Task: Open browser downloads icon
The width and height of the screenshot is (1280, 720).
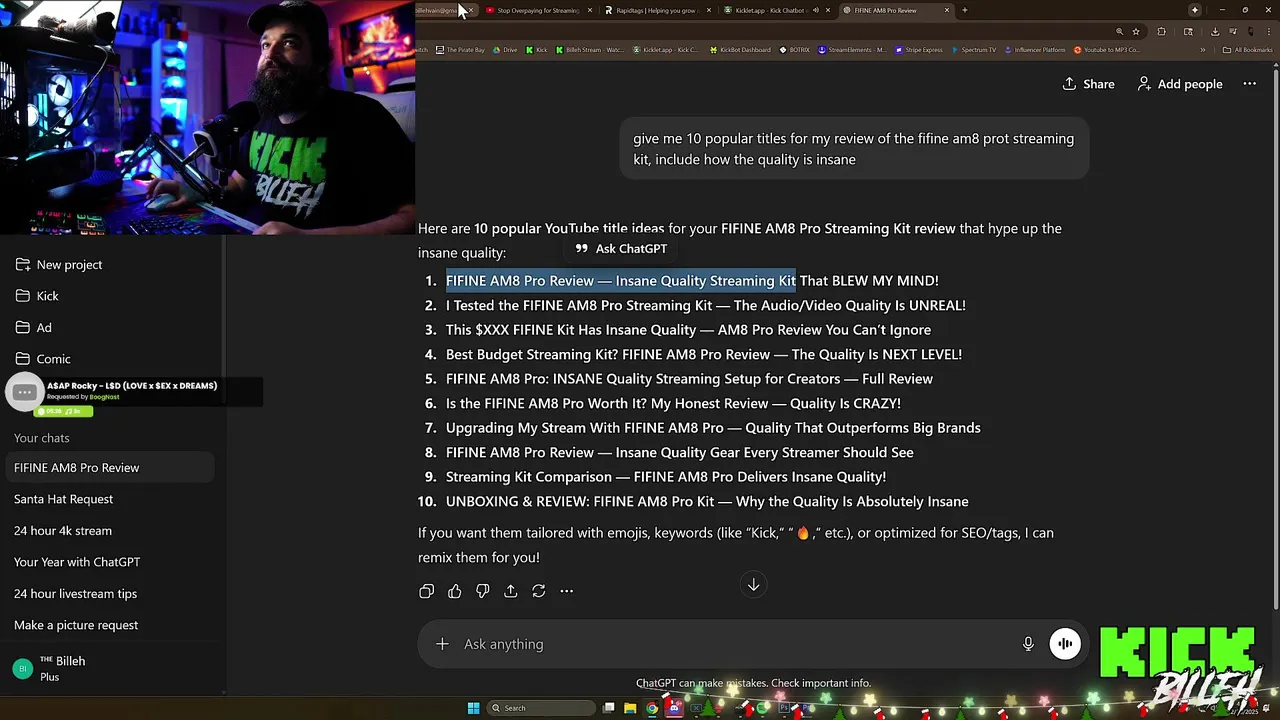Action: [x=1214, y=31]
